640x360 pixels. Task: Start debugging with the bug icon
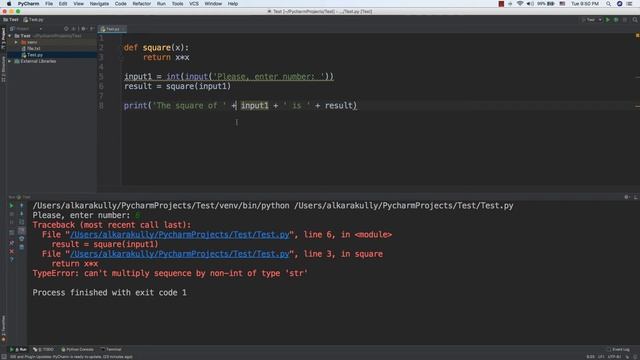[616, 20]
